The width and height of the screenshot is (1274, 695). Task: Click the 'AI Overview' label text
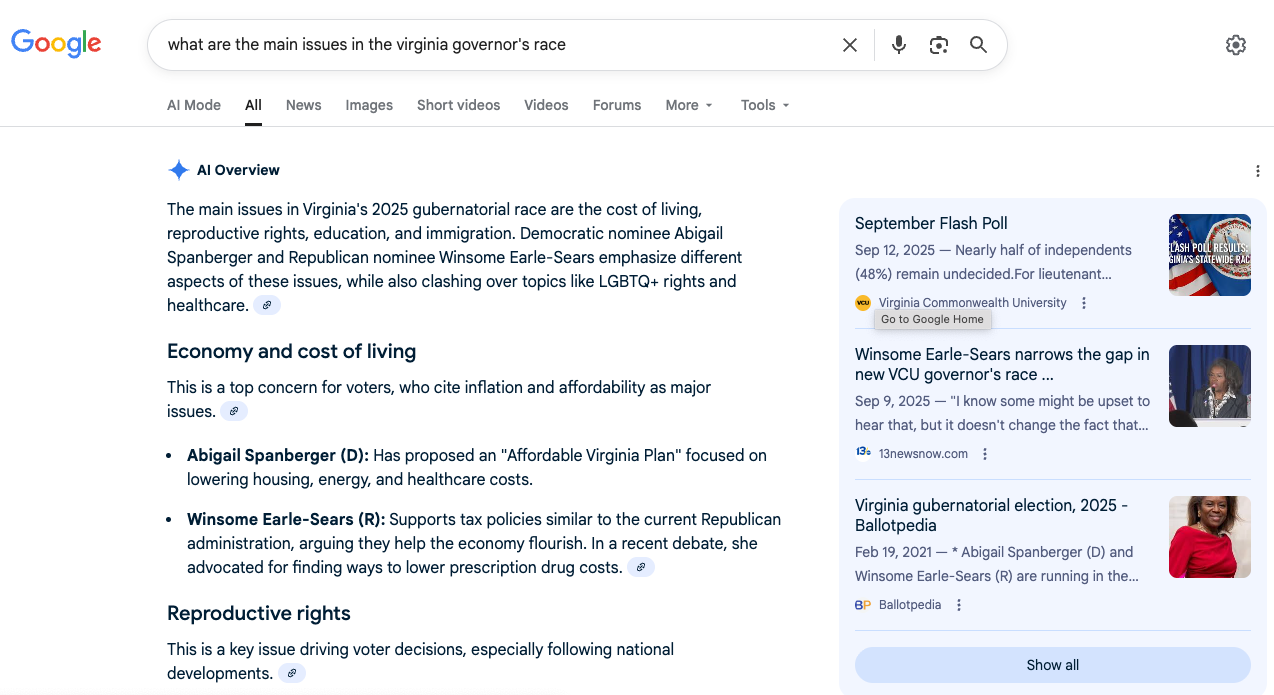pyautogui.click(x=238, y=170)
